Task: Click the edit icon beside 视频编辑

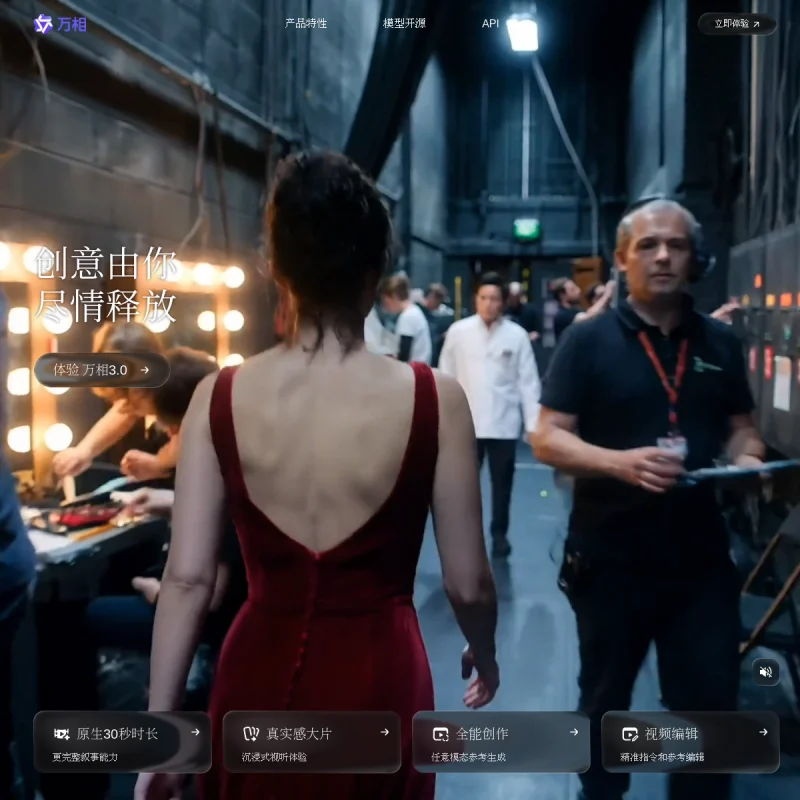Action: (x=630, y=734)
